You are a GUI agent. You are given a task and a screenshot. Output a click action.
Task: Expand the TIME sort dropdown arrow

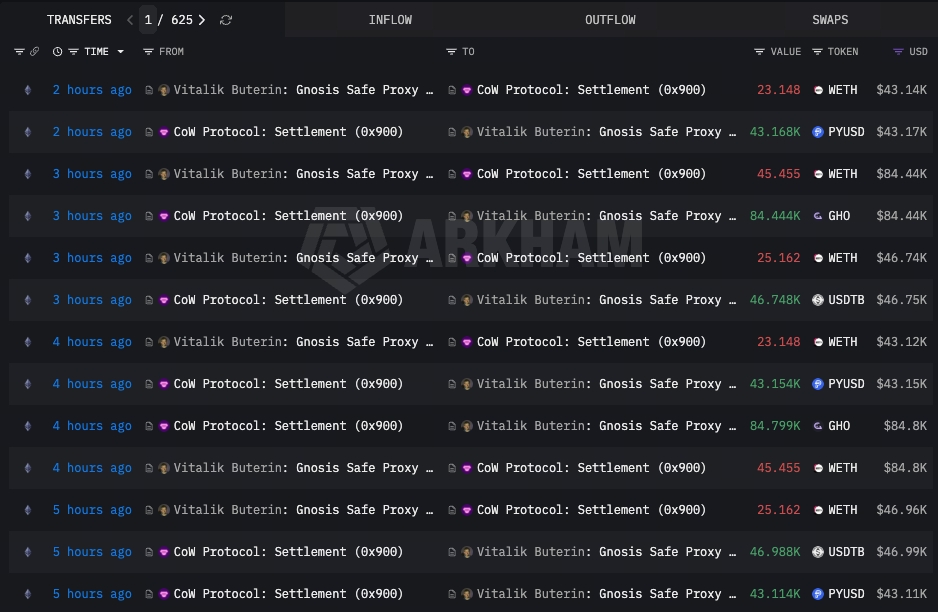pos(121,52)
